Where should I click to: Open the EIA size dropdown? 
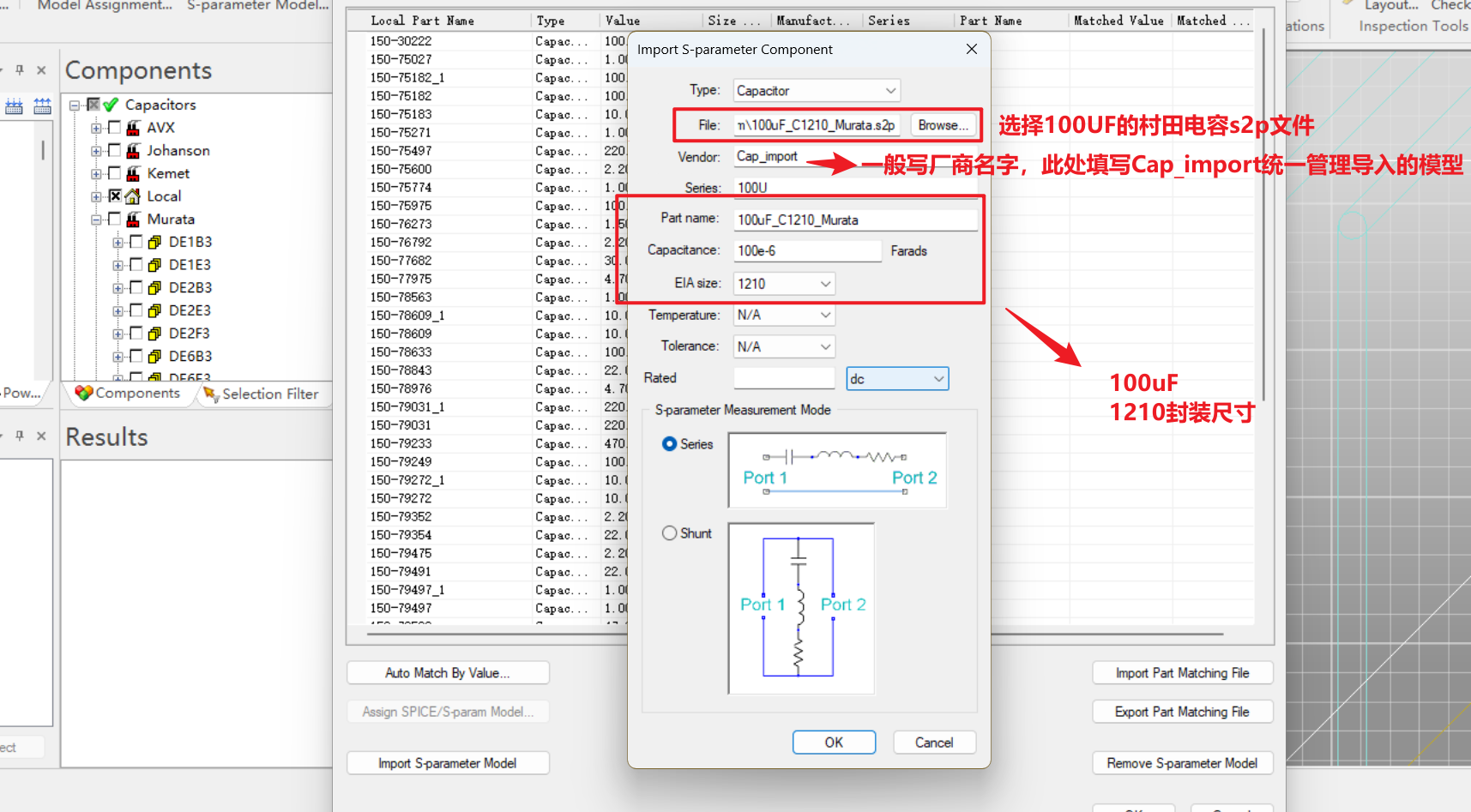(x=783, y=284)
